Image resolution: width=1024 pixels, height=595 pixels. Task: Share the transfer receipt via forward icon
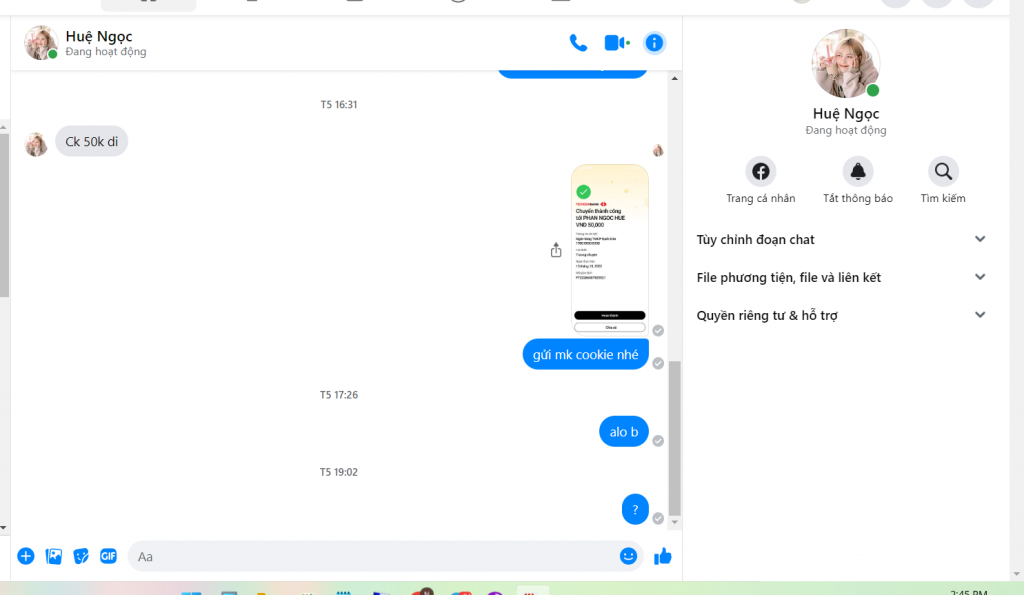[x=556, y=250]
